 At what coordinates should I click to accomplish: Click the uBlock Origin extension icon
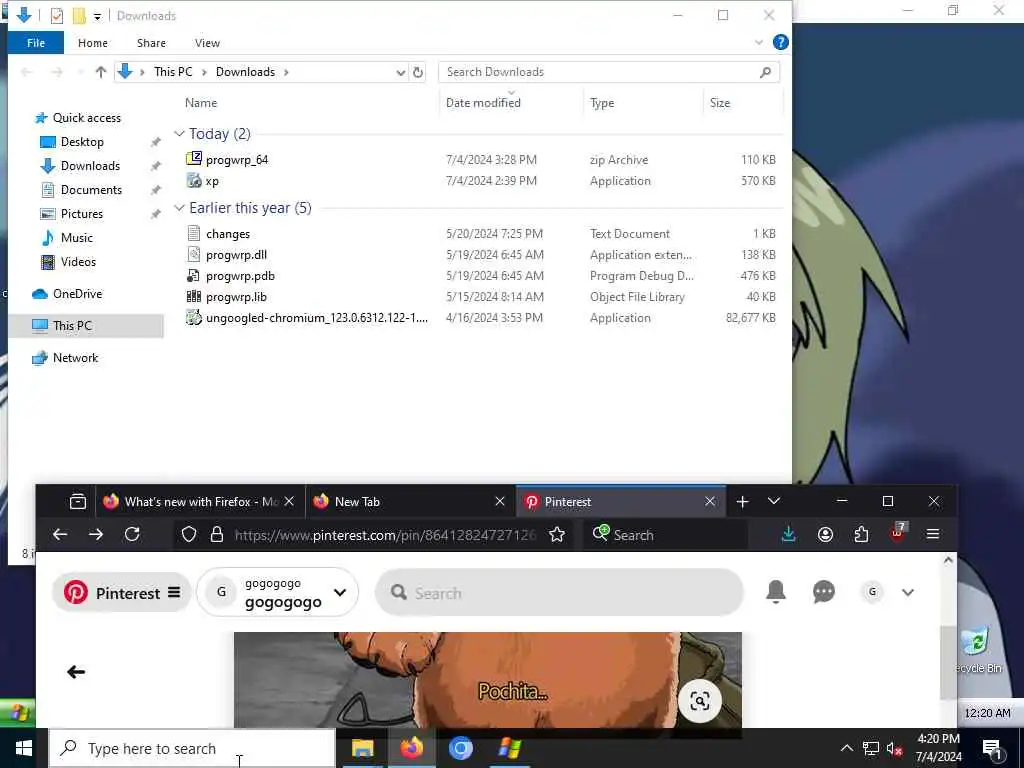point(898,533)
